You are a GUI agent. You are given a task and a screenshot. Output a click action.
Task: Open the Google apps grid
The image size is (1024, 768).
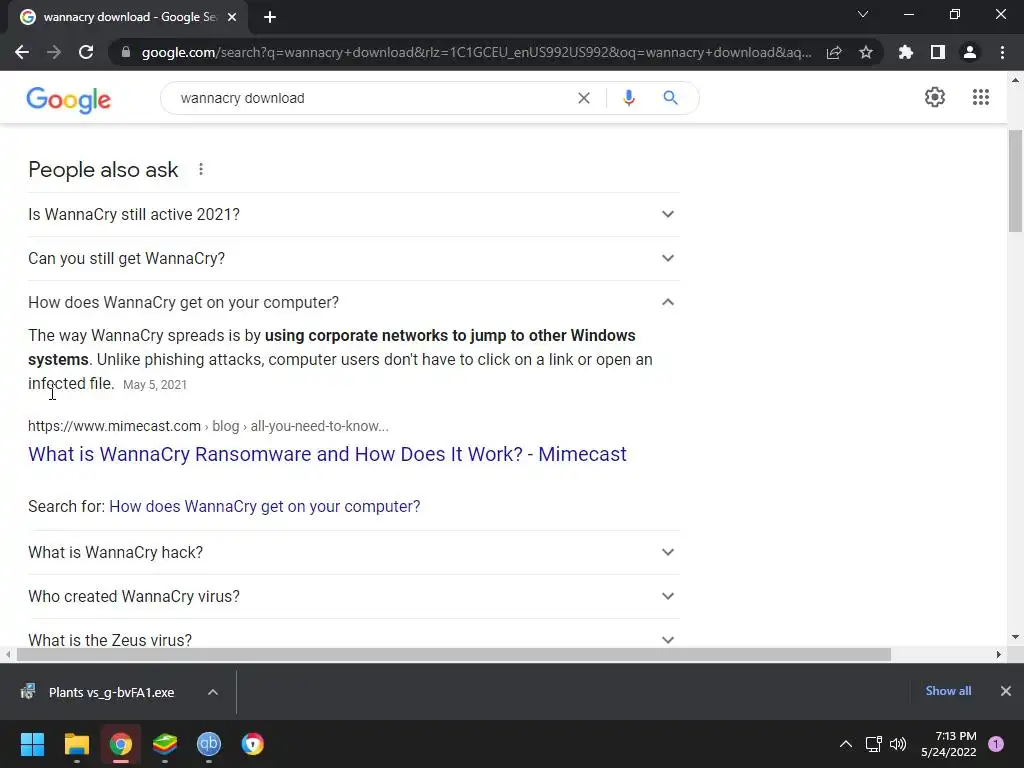click(x=980, y=97)
